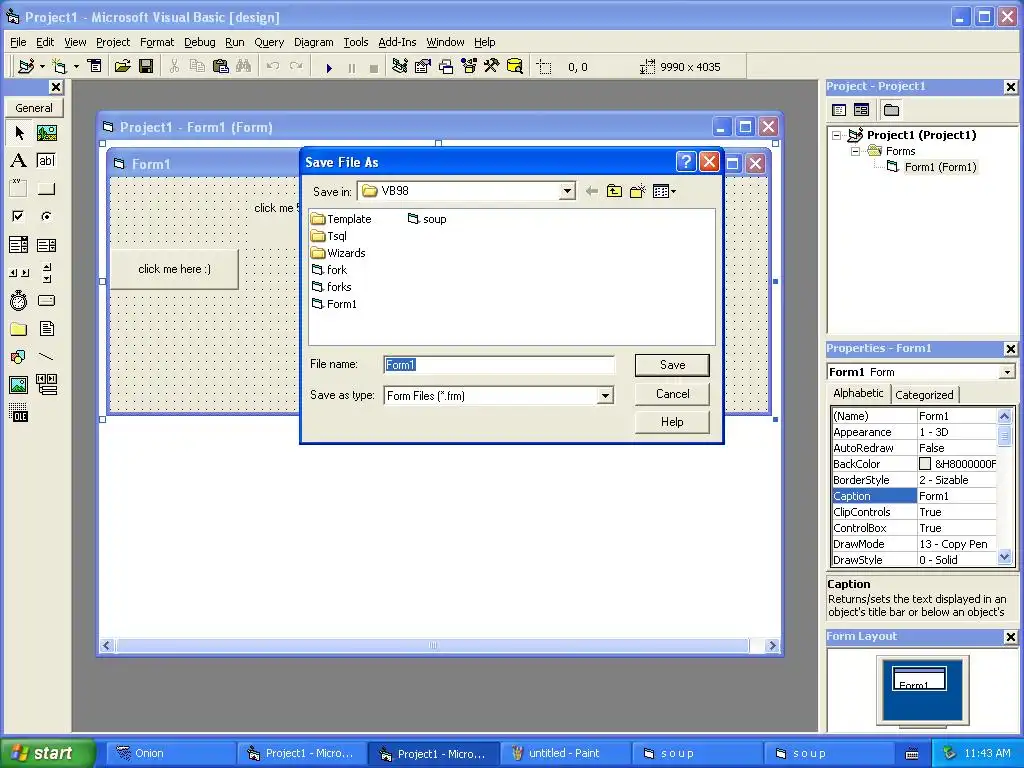Screen dimensions: 1024x768
Task: Select the 'soup' file in Save dialog list
Action: click(x=427, y=219)
